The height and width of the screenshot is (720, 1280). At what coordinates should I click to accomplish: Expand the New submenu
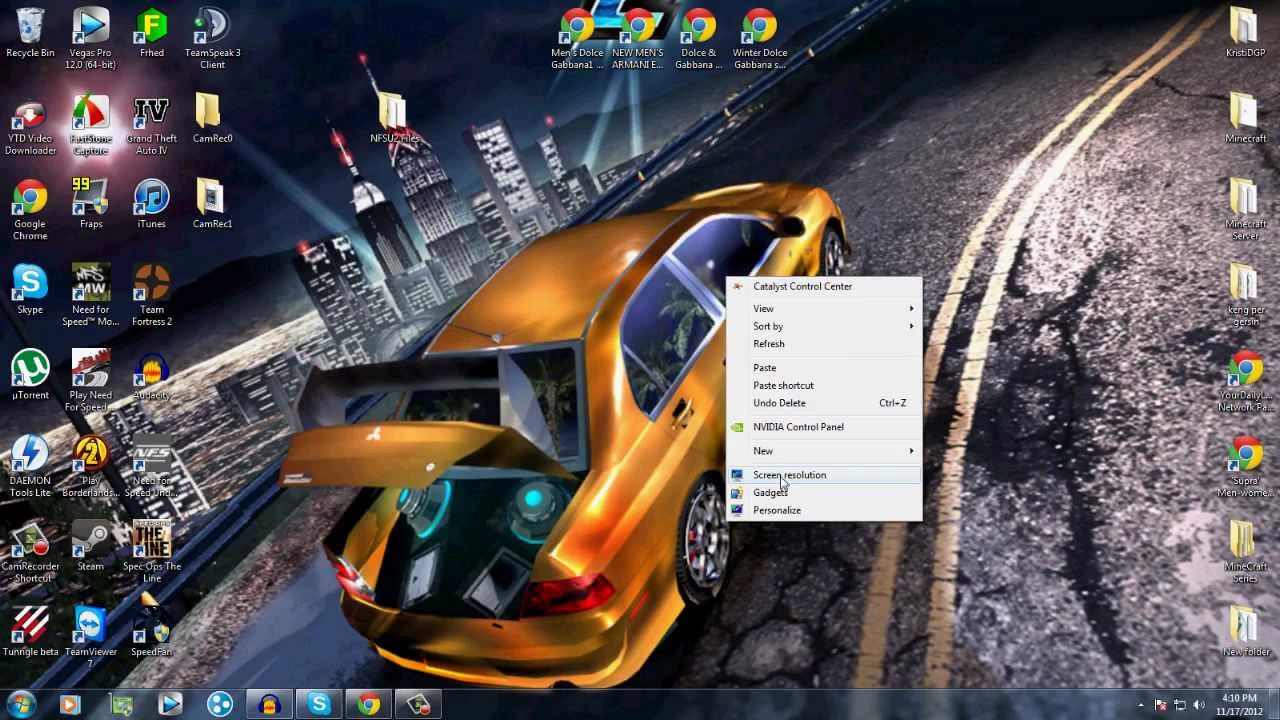point(823,451)
